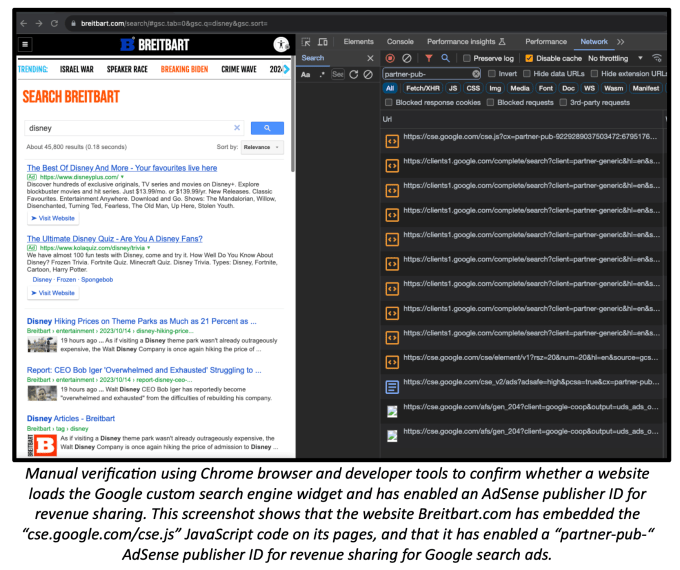Switch to the Elements tab
This screenshot has height=570, width=680.
point(358,42)
